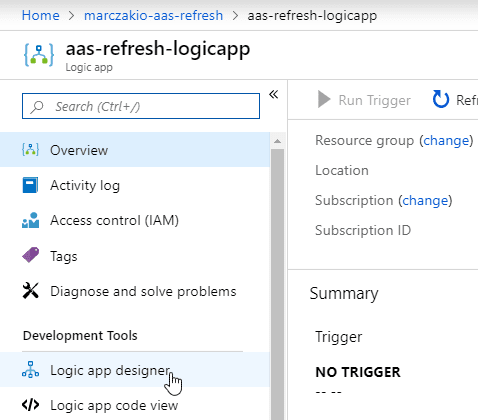Click the Subscription ID label
This screenshot has width=478, height=420.
(x=363, y=230)
